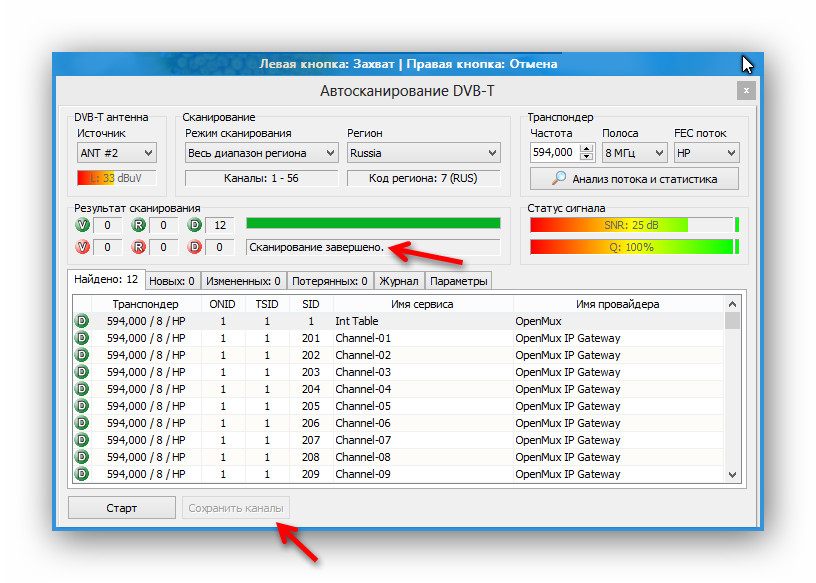
Task: Open the Источник ANT #2 dropdown
Action: point(117,153)
